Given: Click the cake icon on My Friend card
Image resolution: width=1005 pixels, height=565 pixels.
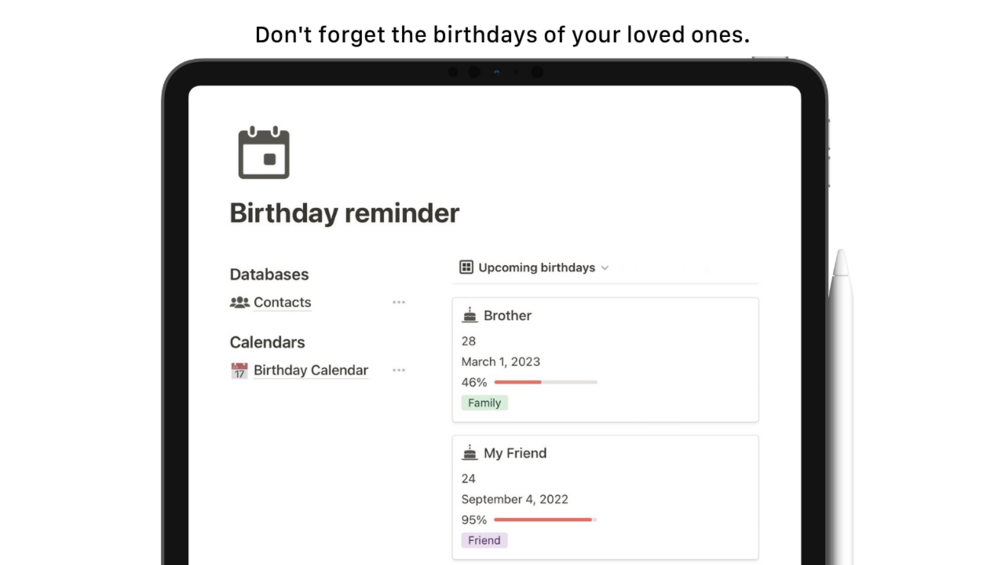Looking at the screenshot, I should [x=470, y=453].
